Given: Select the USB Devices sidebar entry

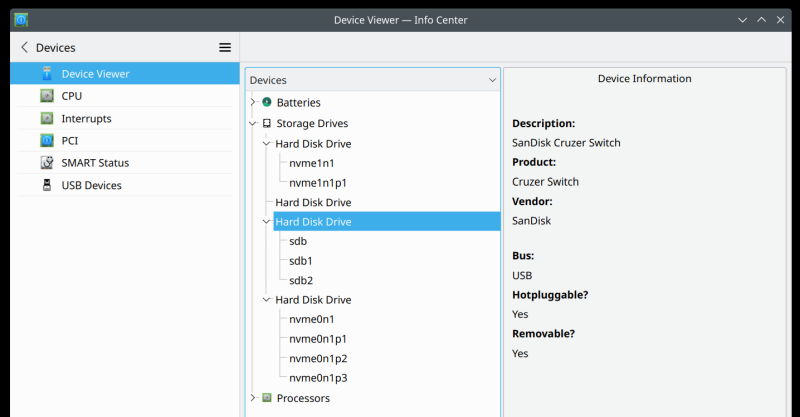Looking at the screenshot, I should [x=91, y=185].
